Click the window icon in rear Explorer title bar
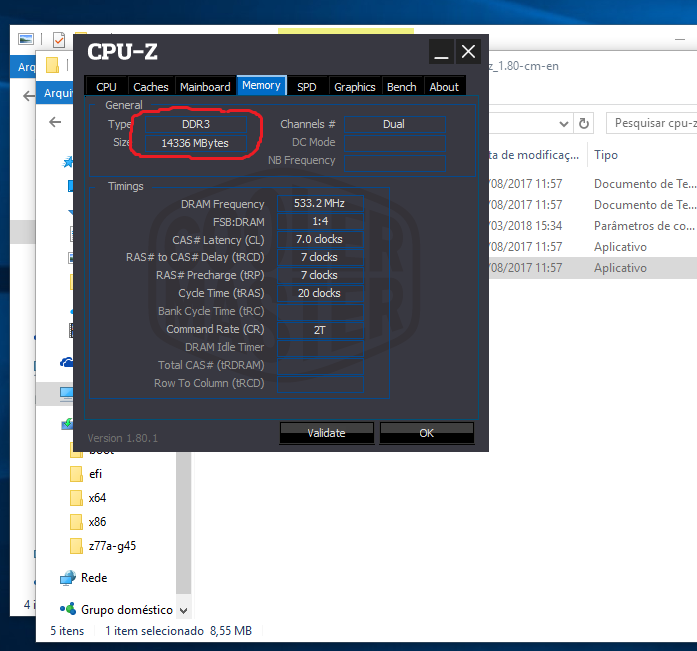697x651 pixels. [x=26, y=39]
